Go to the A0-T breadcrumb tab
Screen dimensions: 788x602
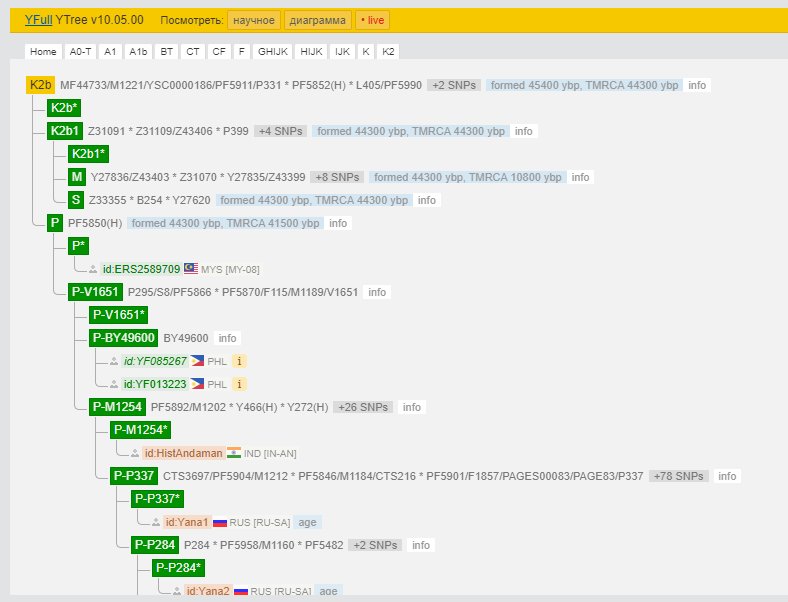80,51
